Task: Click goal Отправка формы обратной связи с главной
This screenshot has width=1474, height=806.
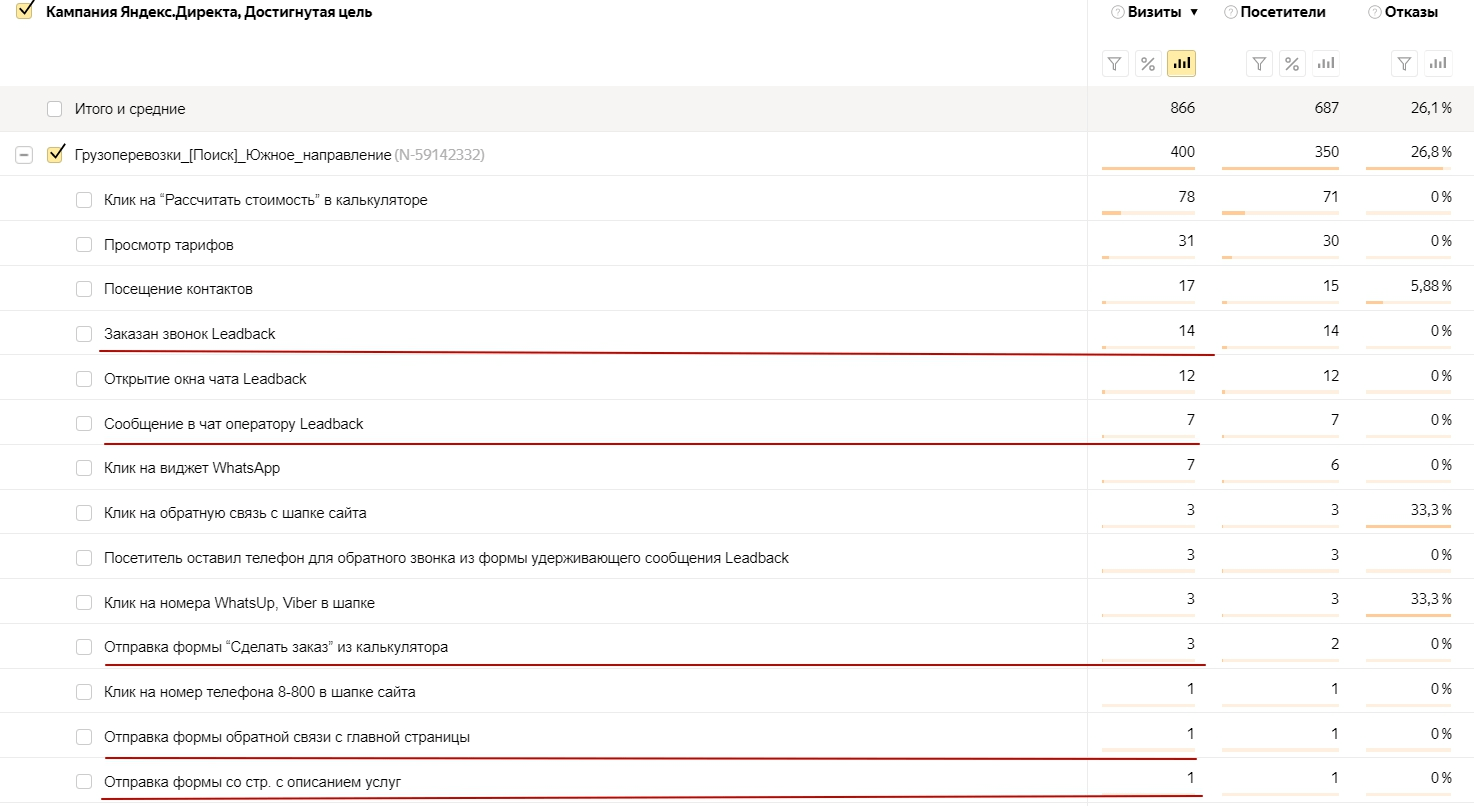Action: (x=287, y=737)
